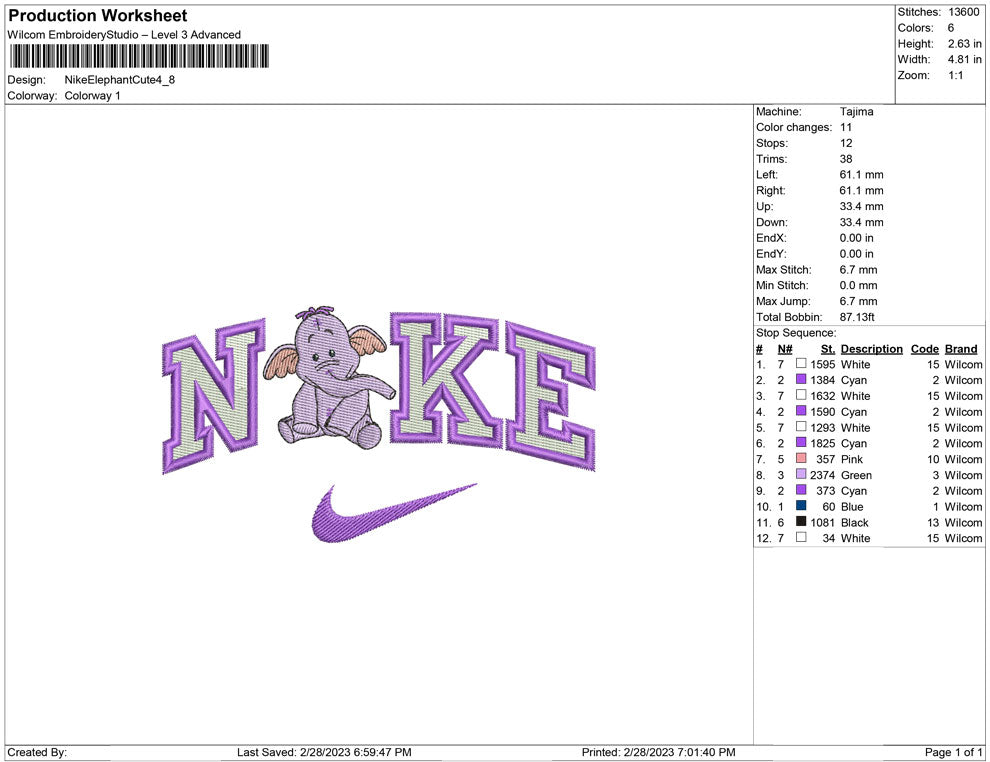Screen dimensions: 990x762
Task: Click the Black description in row 11
Action: pos(854,522)
